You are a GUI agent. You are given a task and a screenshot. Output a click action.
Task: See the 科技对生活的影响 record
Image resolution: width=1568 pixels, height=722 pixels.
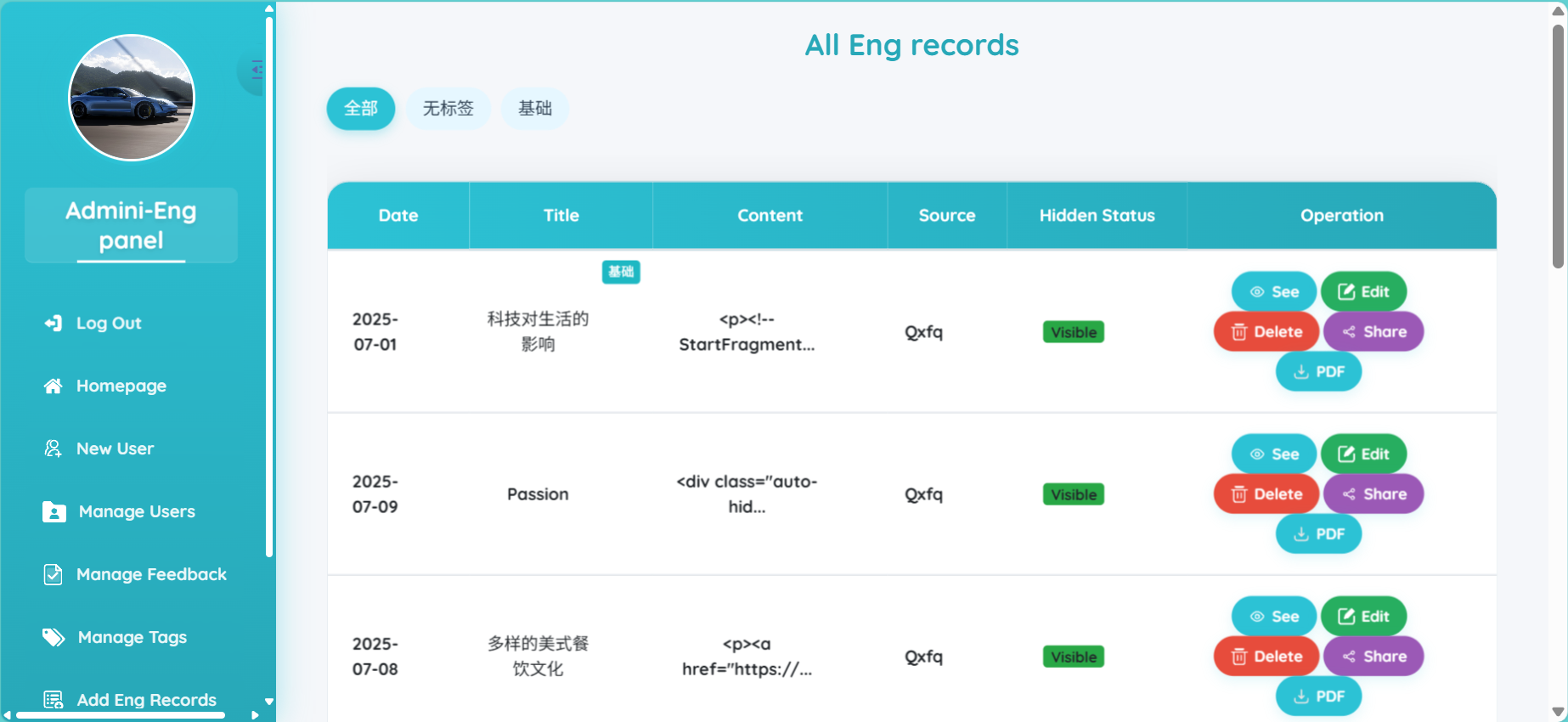click(x=1273, y=291)
